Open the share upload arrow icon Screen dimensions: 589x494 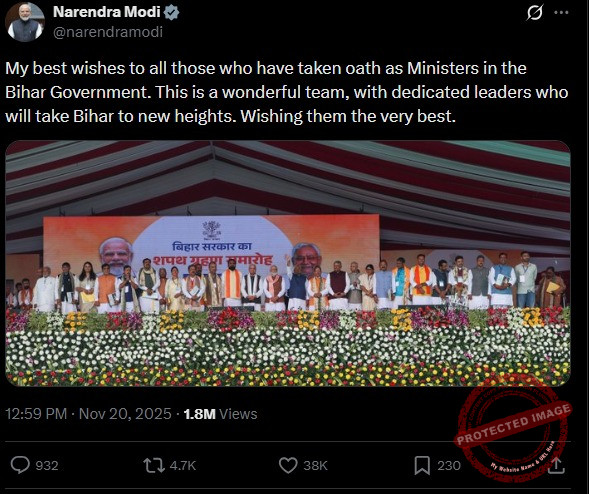point(556,465)
